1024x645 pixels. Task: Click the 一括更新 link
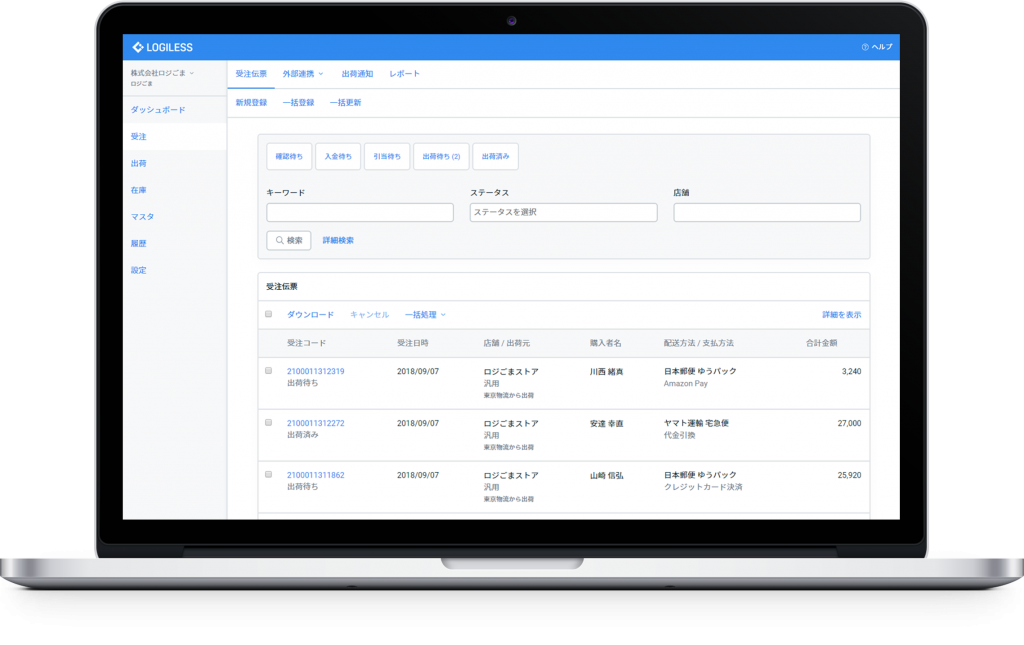pyautogui.click(x=345, y=102)
